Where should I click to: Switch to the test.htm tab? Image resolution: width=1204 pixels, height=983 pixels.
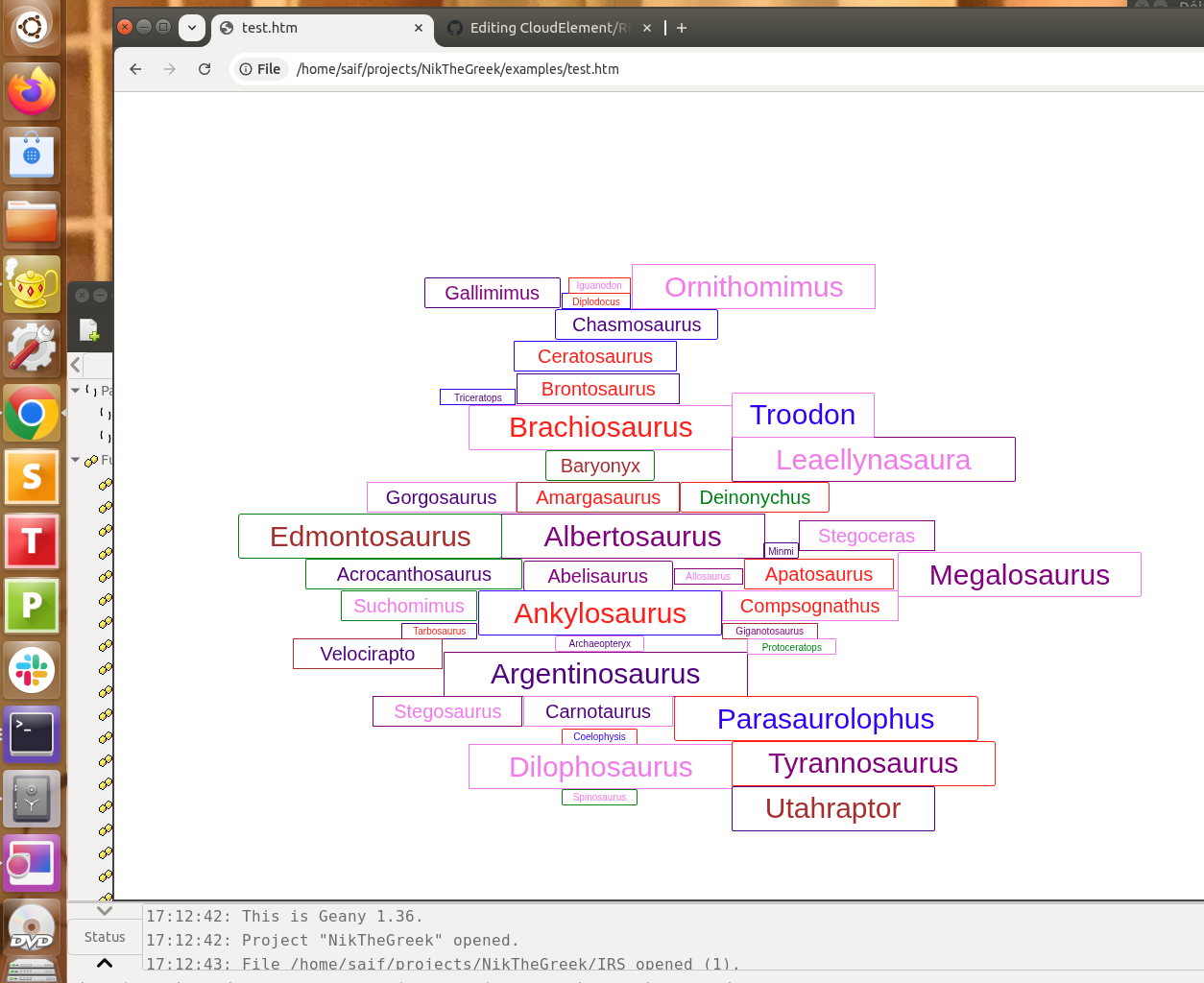317,28
